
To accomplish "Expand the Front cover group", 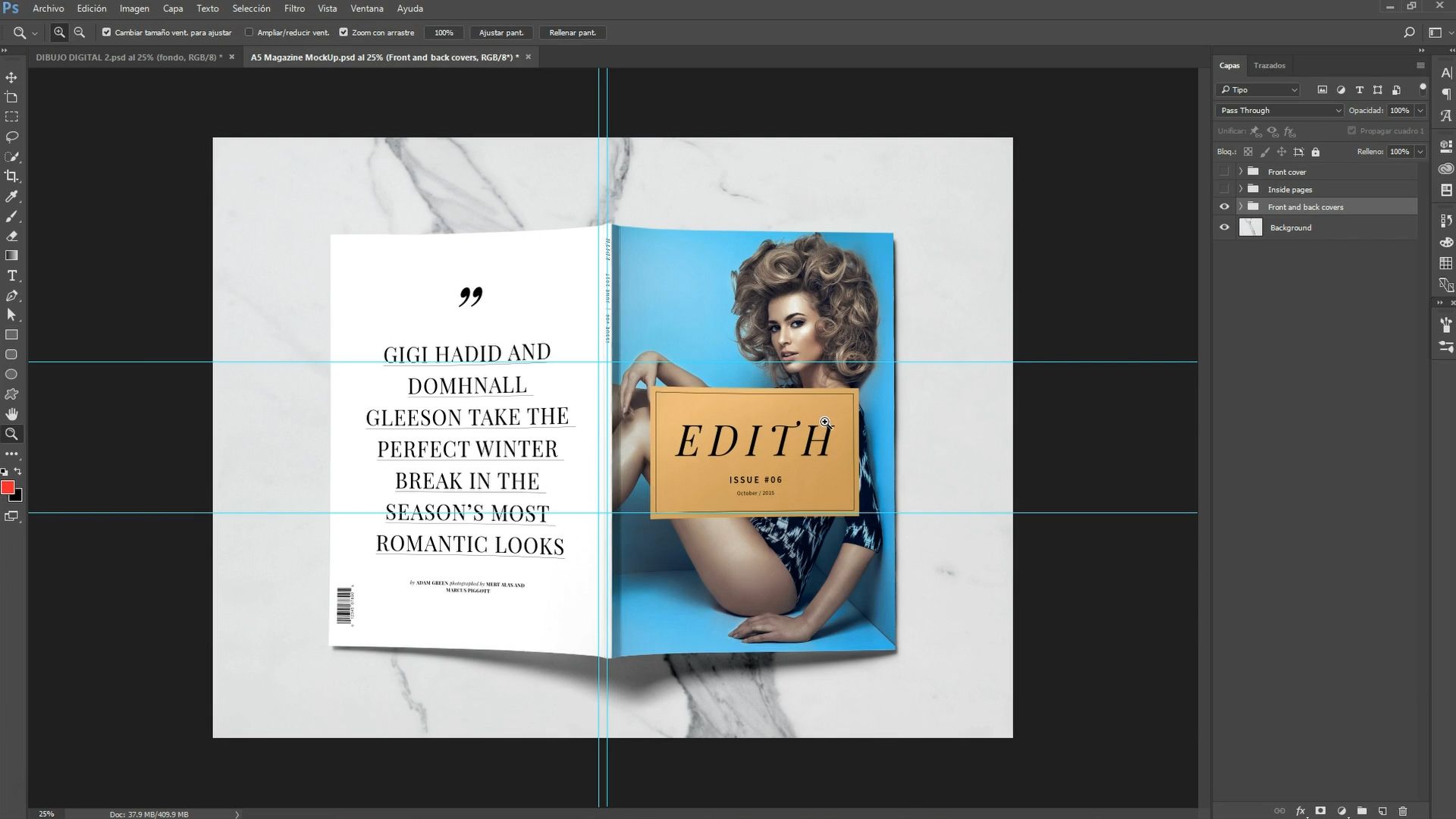I will (x=1241, y=171).
